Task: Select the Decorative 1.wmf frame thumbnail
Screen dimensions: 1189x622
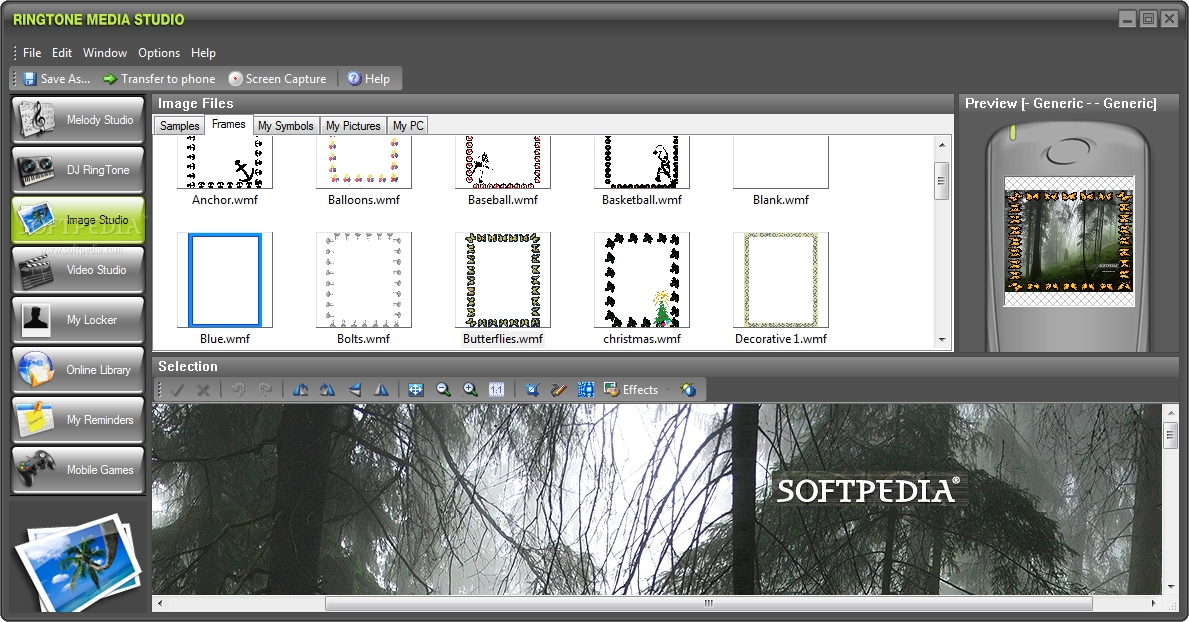Action: 781,280
